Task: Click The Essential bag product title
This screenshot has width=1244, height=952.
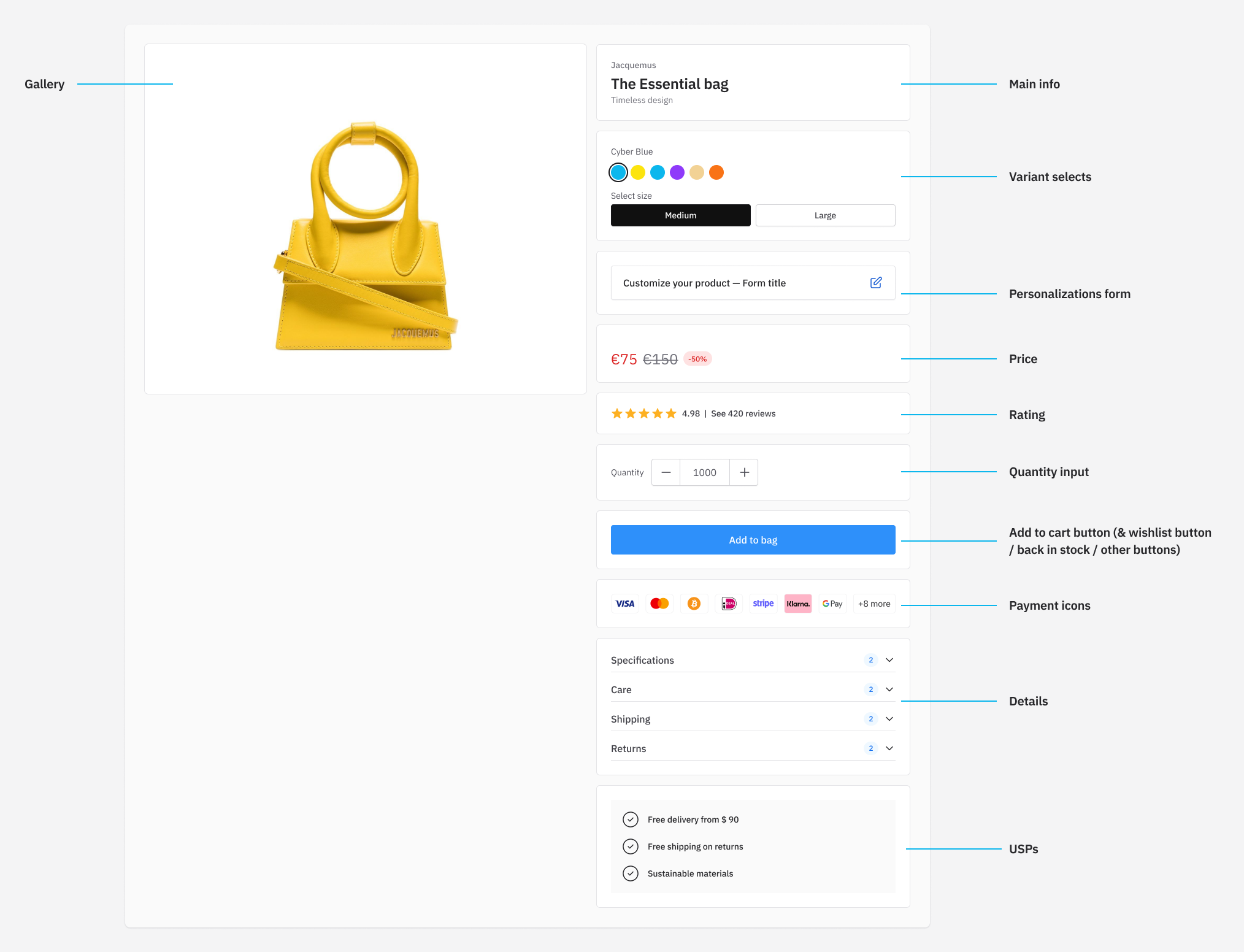Action: point(669,84)
